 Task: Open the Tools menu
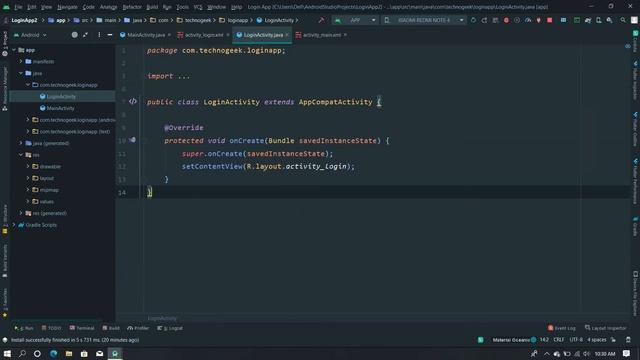182,7
